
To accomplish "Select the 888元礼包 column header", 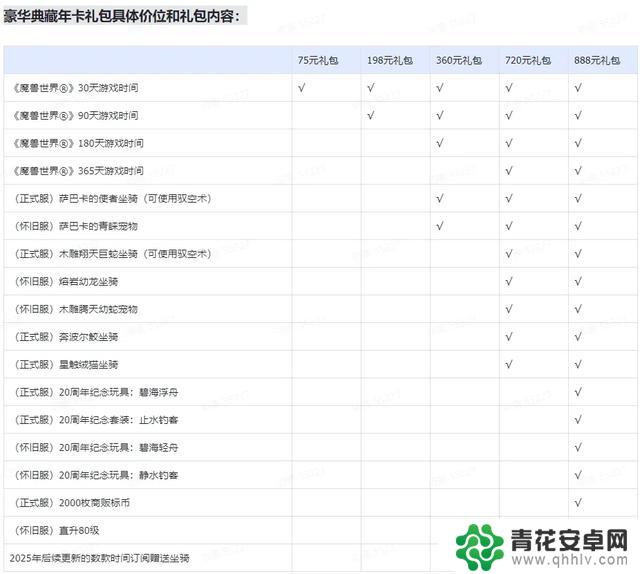I will [597, 60].
